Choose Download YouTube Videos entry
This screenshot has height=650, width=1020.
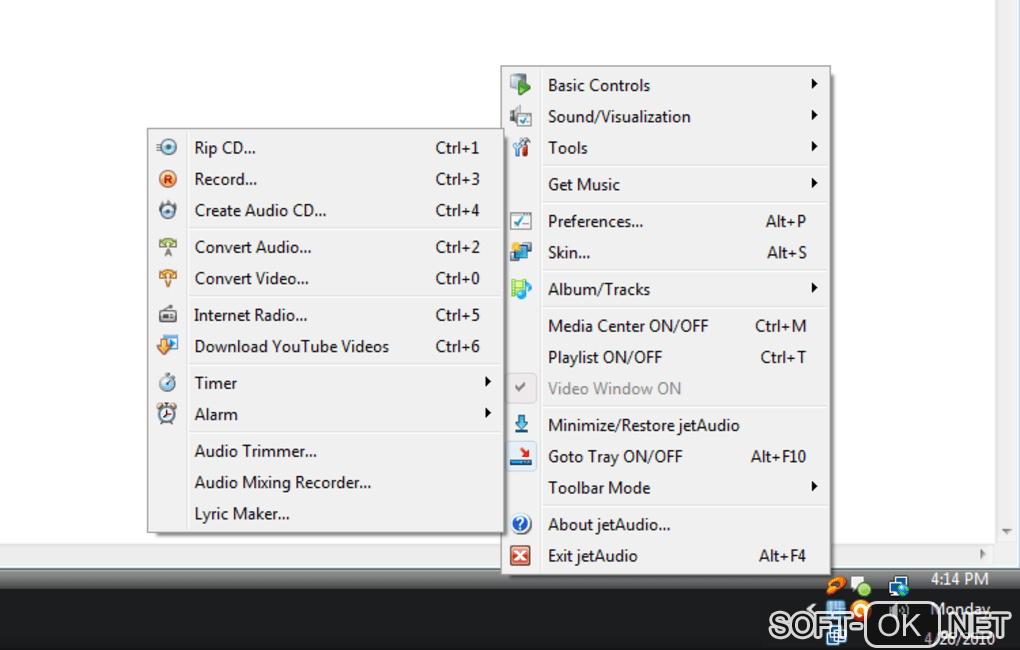[326, 346]
